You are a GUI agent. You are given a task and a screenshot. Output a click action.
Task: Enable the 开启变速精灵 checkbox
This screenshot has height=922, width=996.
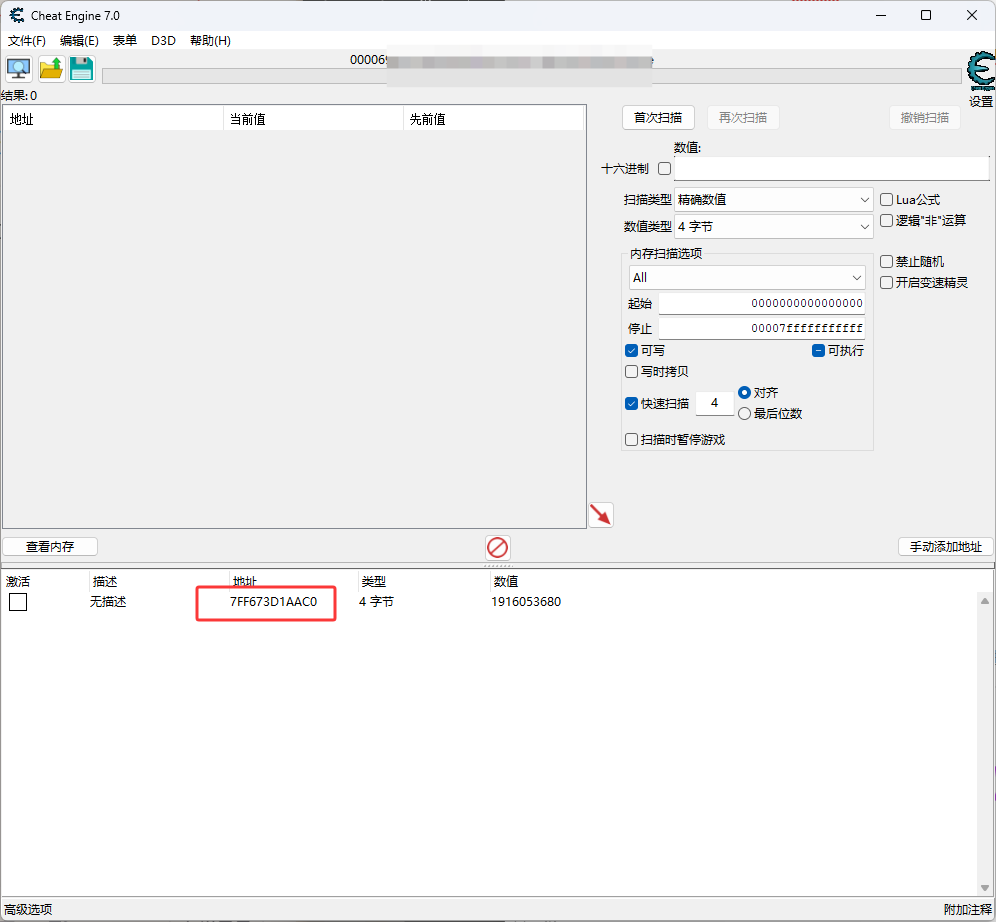click(x=886, y=283)
